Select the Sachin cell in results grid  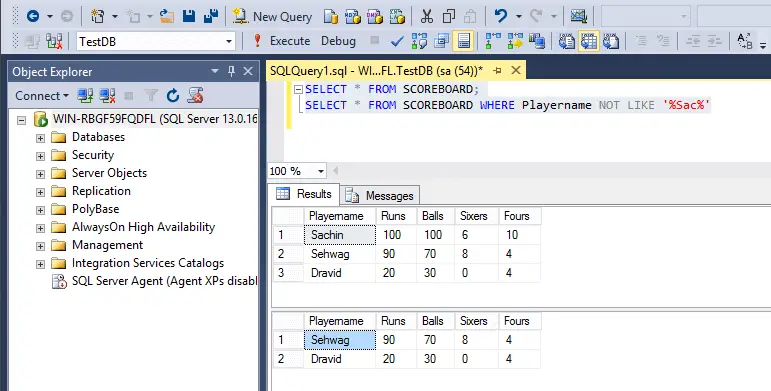(340, 235)
